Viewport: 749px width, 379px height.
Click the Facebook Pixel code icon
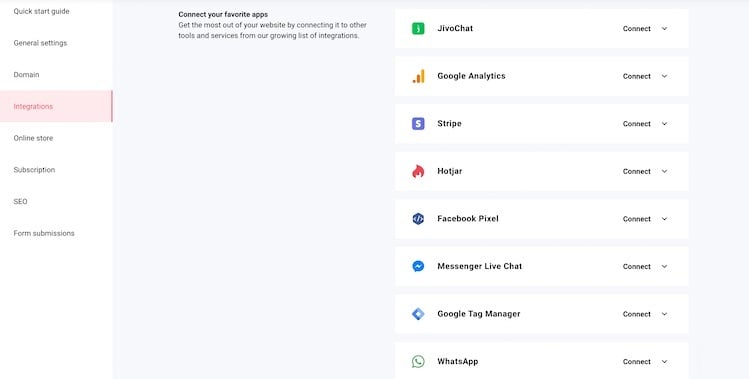[418, 219]
